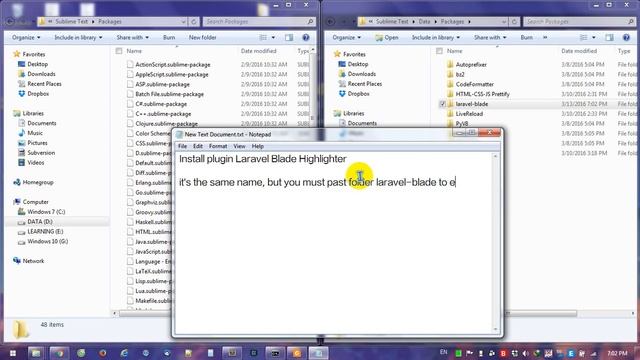Open the Edit menu in Notepad

(198, 146)
